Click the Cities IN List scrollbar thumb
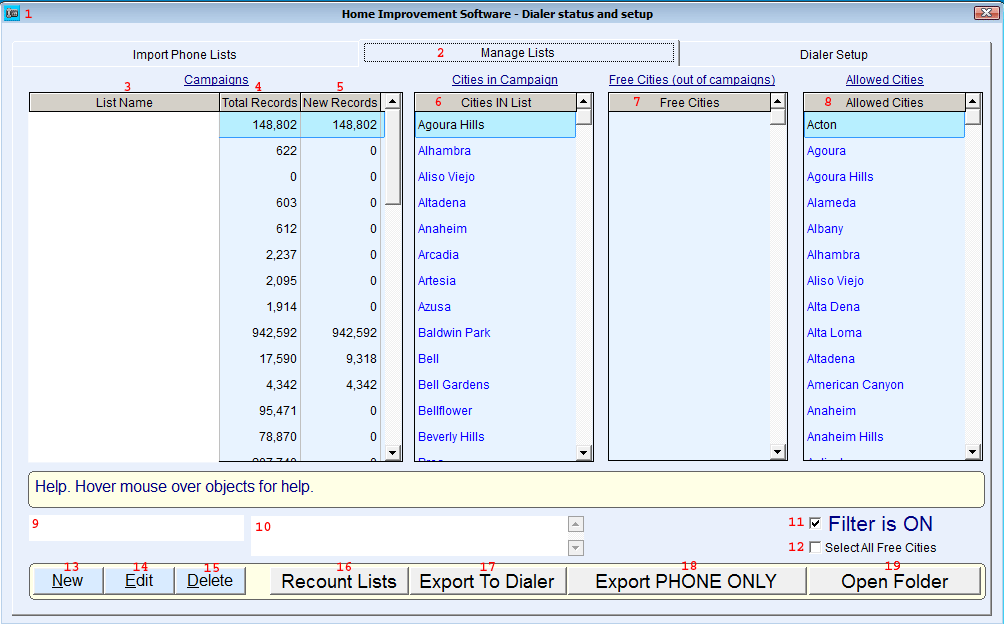The width and height of the screenshot is (1004, 624). pos(583,117)
